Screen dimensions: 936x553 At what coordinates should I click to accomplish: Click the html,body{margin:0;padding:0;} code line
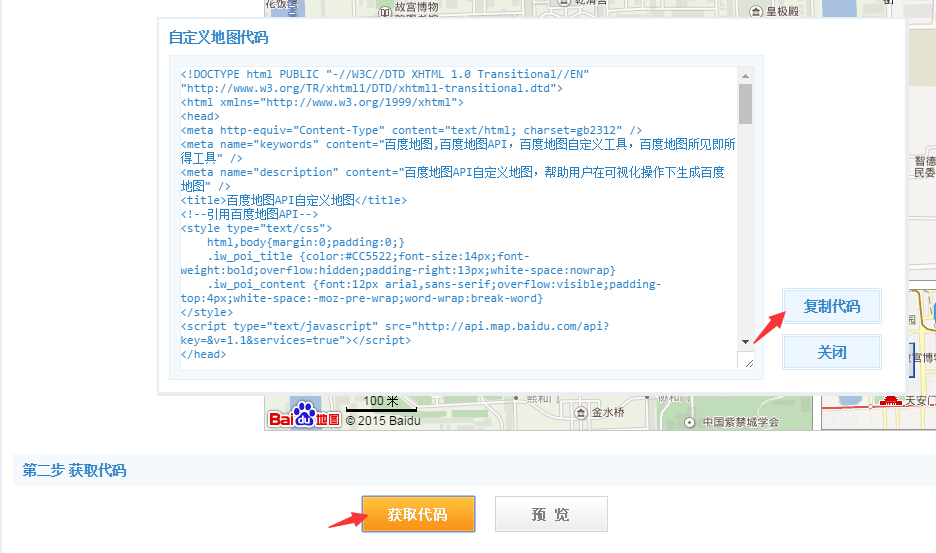tap(306, 242)
